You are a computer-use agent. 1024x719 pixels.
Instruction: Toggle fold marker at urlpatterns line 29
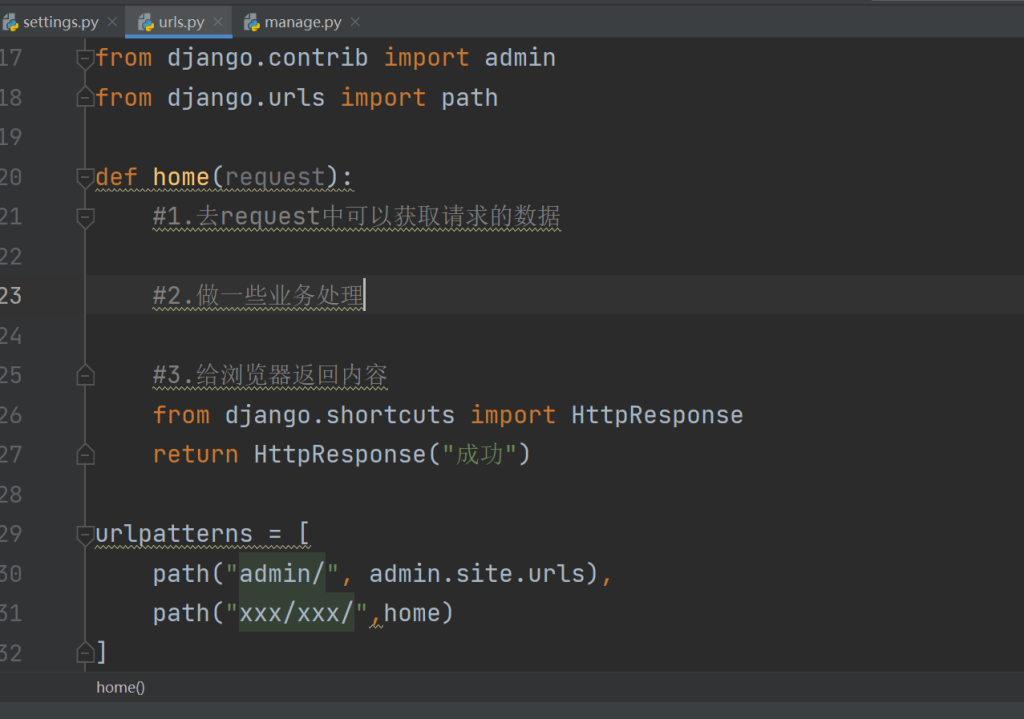[x=85, y=535]
